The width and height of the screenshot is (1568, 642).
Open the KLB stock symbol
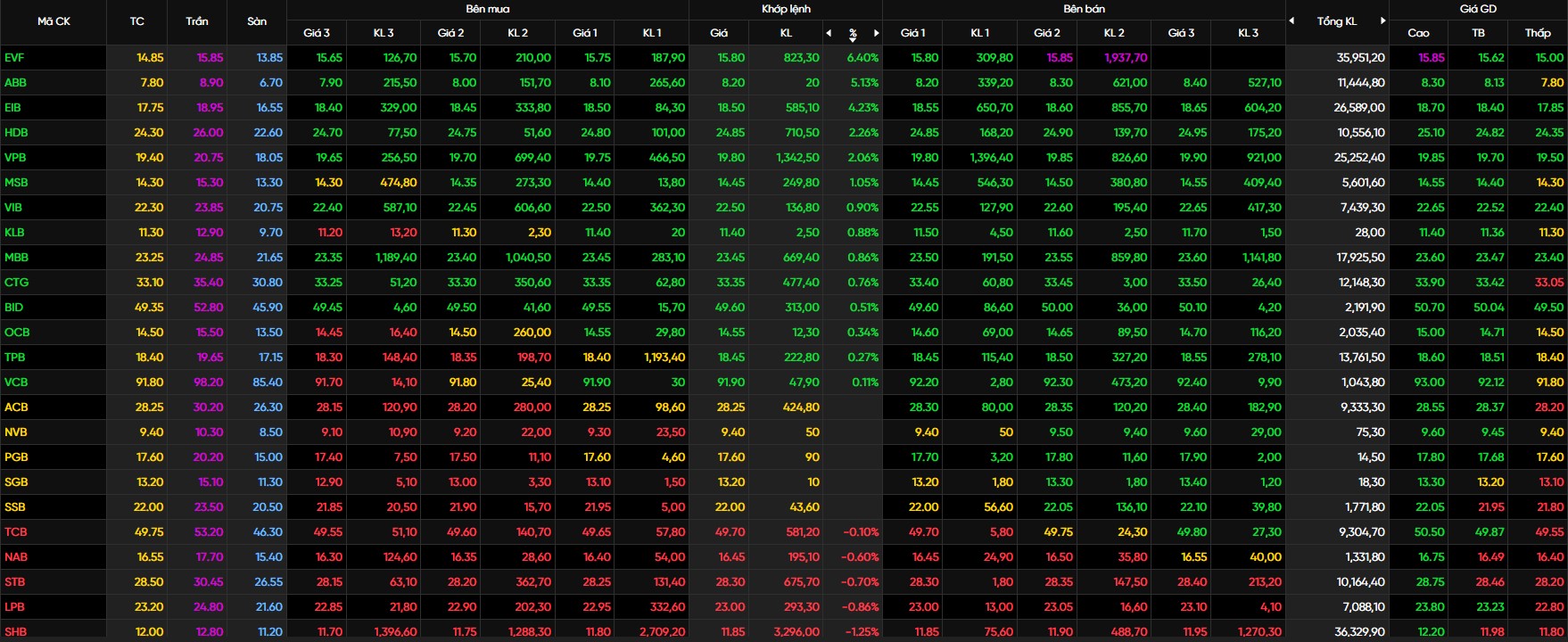pos(14,232)
